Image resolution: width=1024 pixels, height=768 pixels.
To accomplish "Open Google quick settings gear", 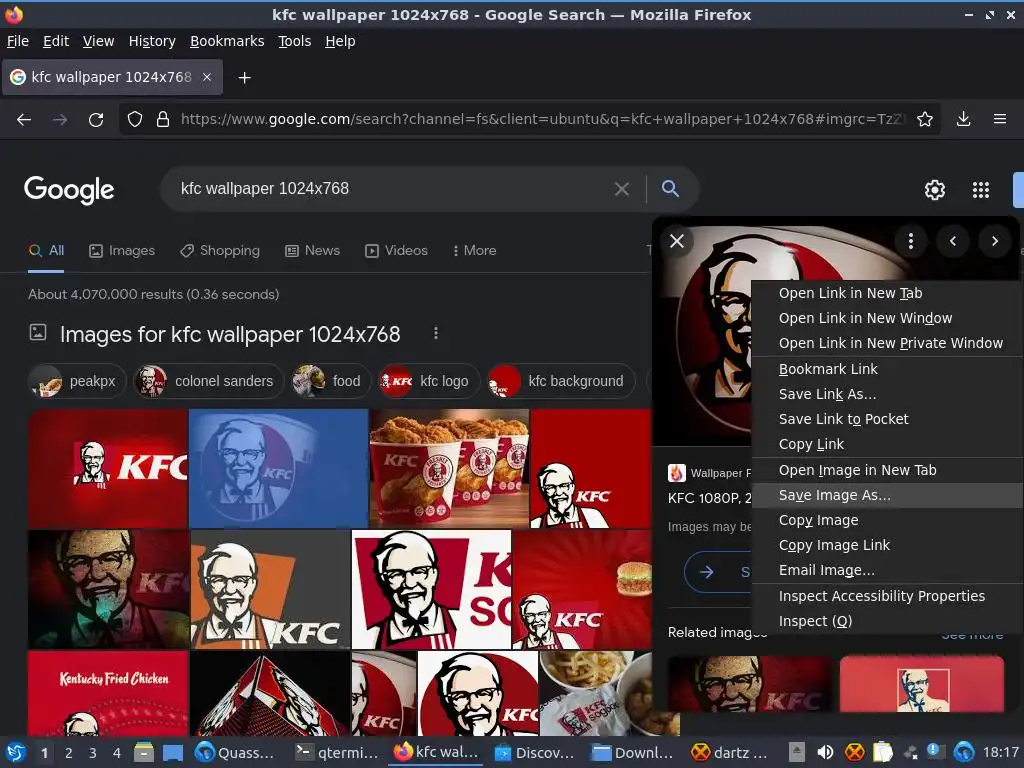I will pyautogui.click(x=935, y=189).
